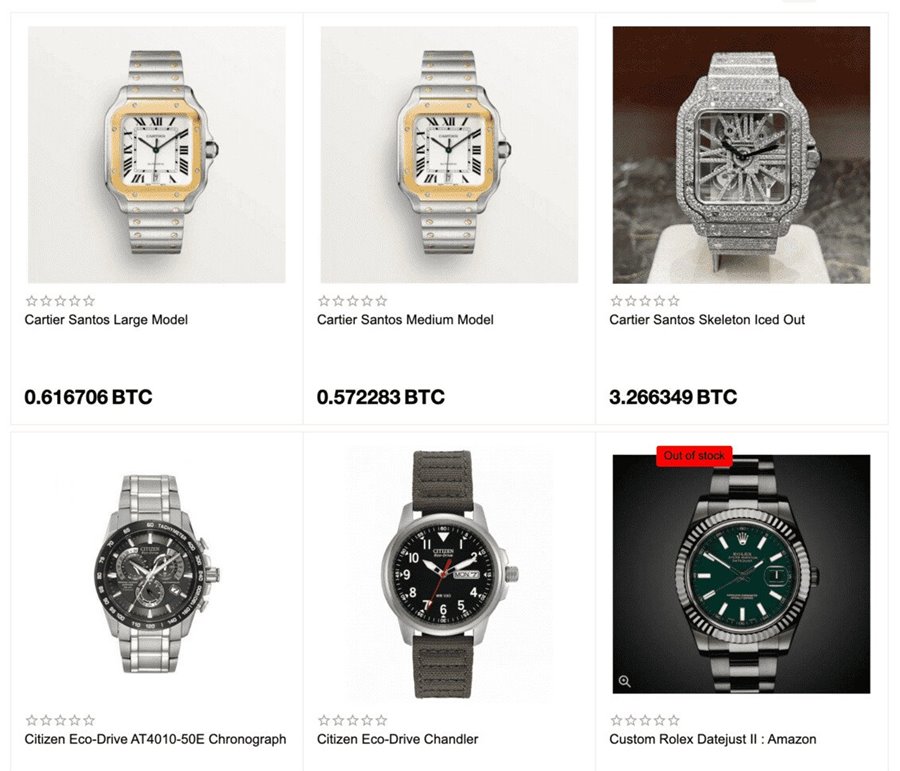
Task: Click the Out of stock badge
Action: point(694,456)
